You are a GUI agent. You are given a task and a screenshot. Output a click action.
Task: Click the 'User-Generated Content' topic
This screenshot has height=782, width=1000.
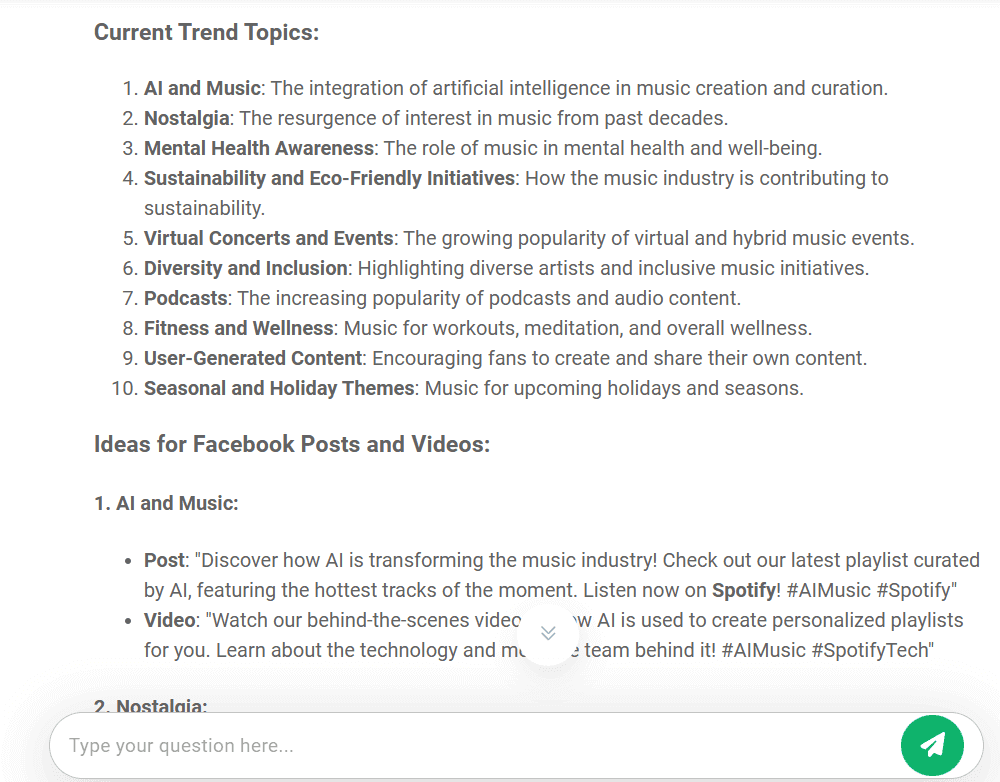click(x=253, y=358)
